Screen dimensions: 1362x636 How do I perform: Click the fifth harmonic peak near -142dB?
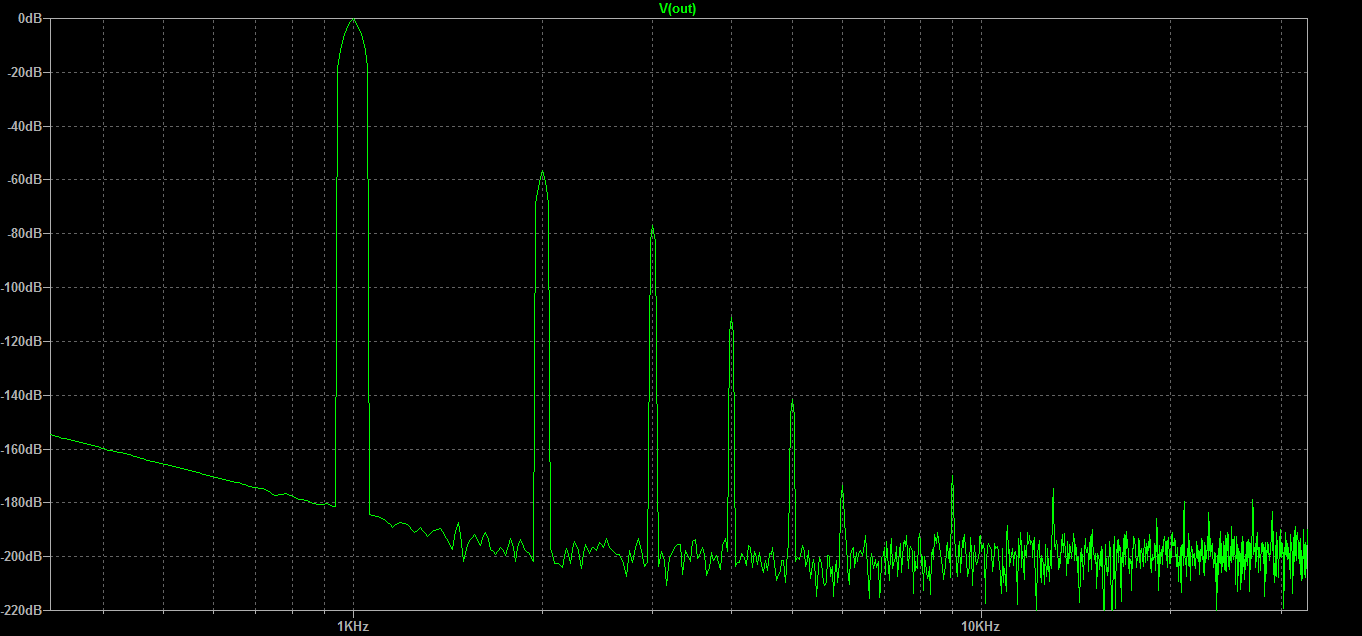click(x=792, y=402)
